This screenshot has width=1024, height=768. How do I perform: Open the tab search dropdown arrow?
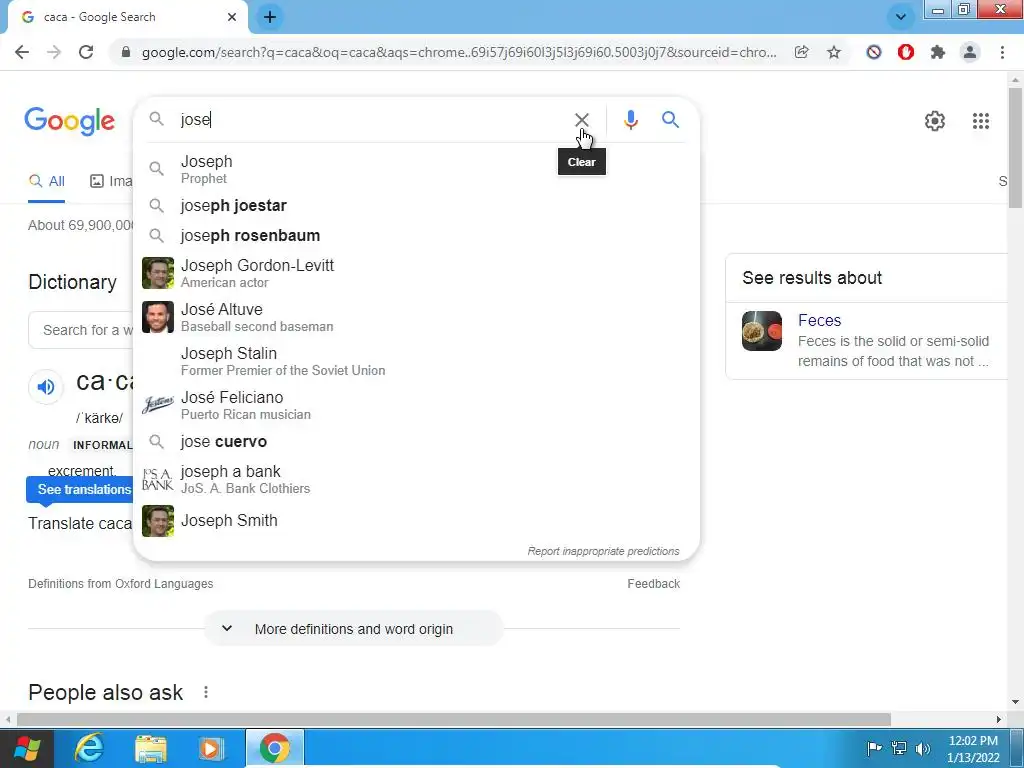[901, 17]
